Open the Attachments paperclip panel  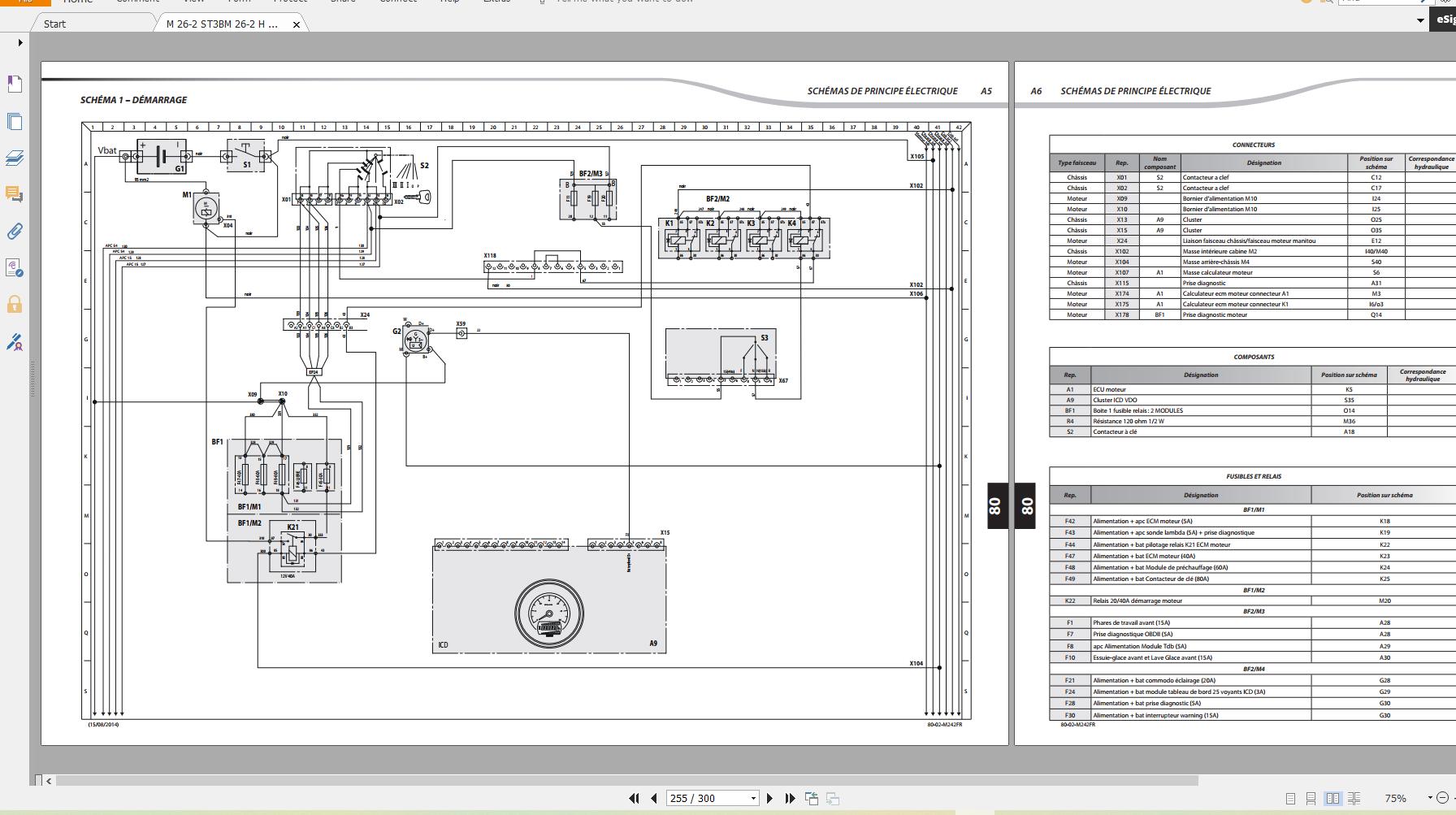[14, 232]
